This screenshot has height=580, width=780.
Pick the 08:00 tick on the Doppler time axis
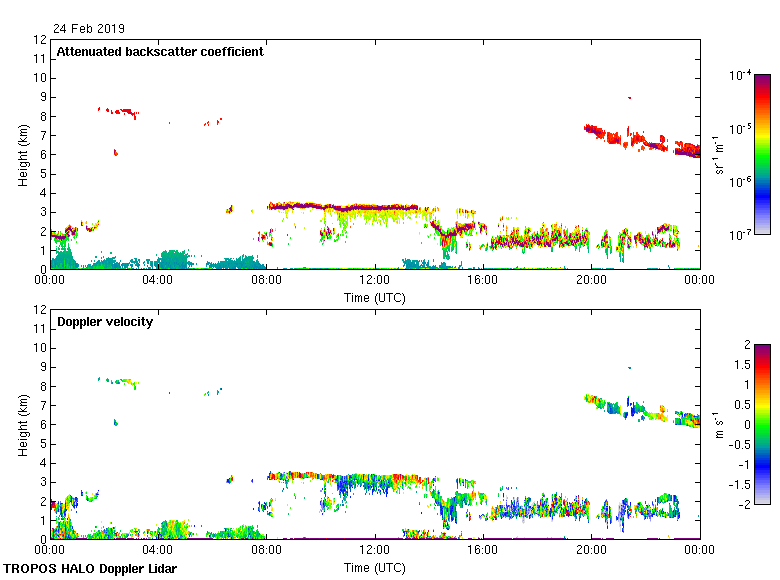[267, 550]
